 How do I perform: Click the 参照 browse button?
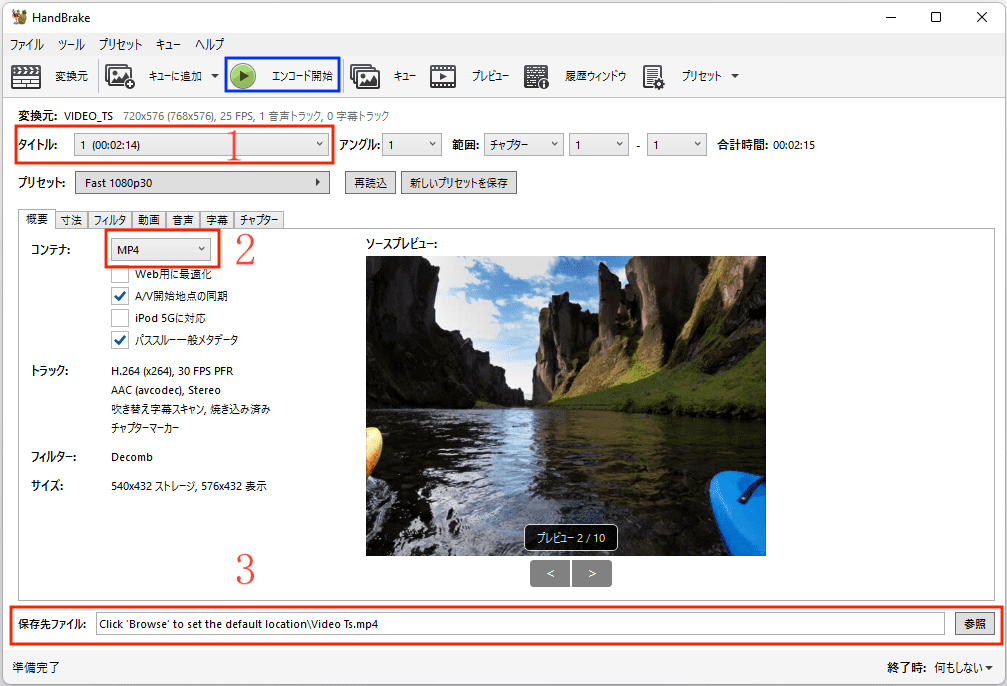point(975,624)
